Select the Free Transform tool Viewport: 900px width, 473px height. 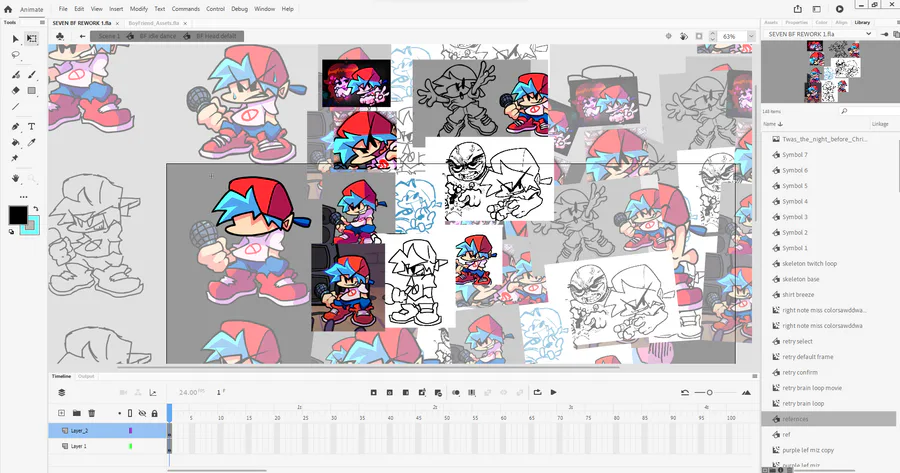[32, 38]
